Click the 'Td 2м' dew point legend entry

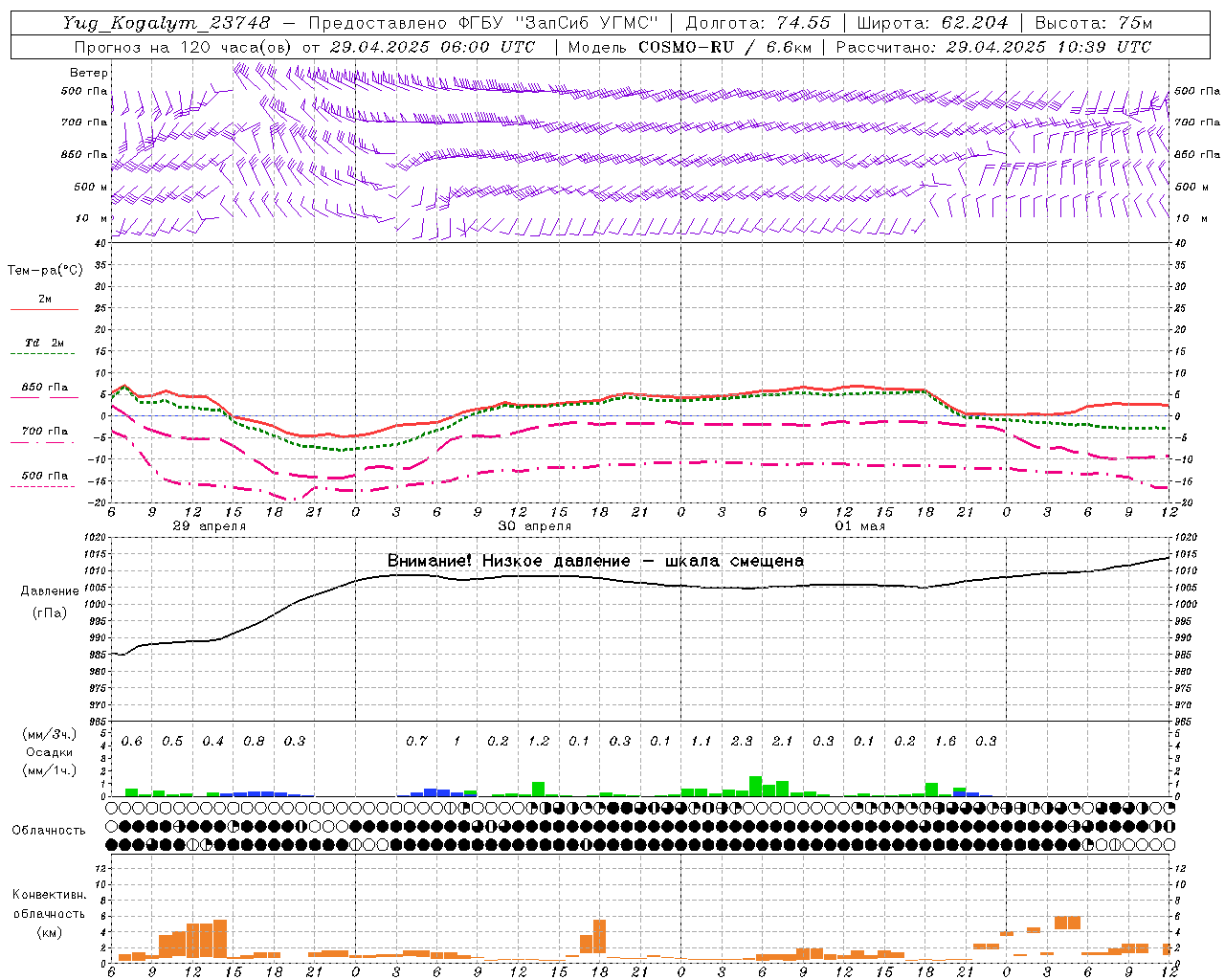tap(45, 343)
